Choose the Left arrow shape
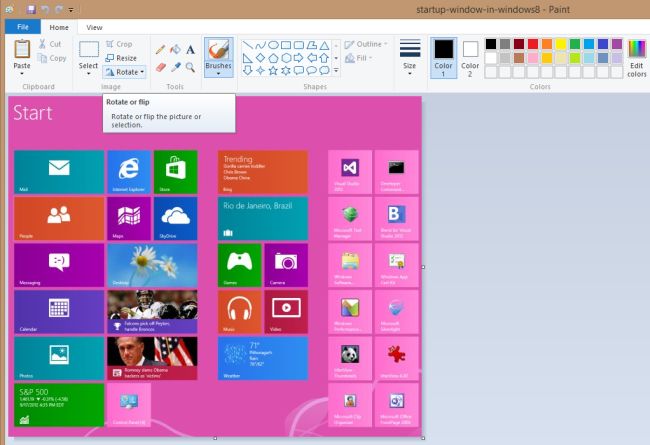The height and width of the screenshot is (445, 650). pos(312,58)
